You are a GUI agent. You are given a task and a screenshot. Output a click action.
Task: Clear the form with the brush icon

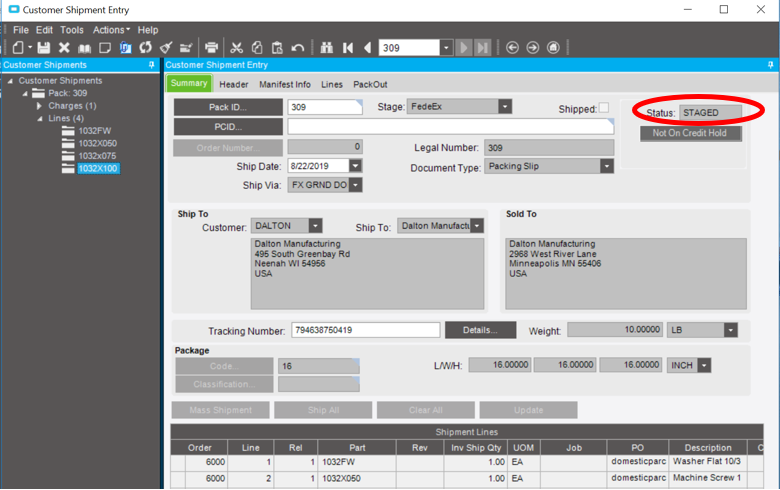[x=166, y=48]
